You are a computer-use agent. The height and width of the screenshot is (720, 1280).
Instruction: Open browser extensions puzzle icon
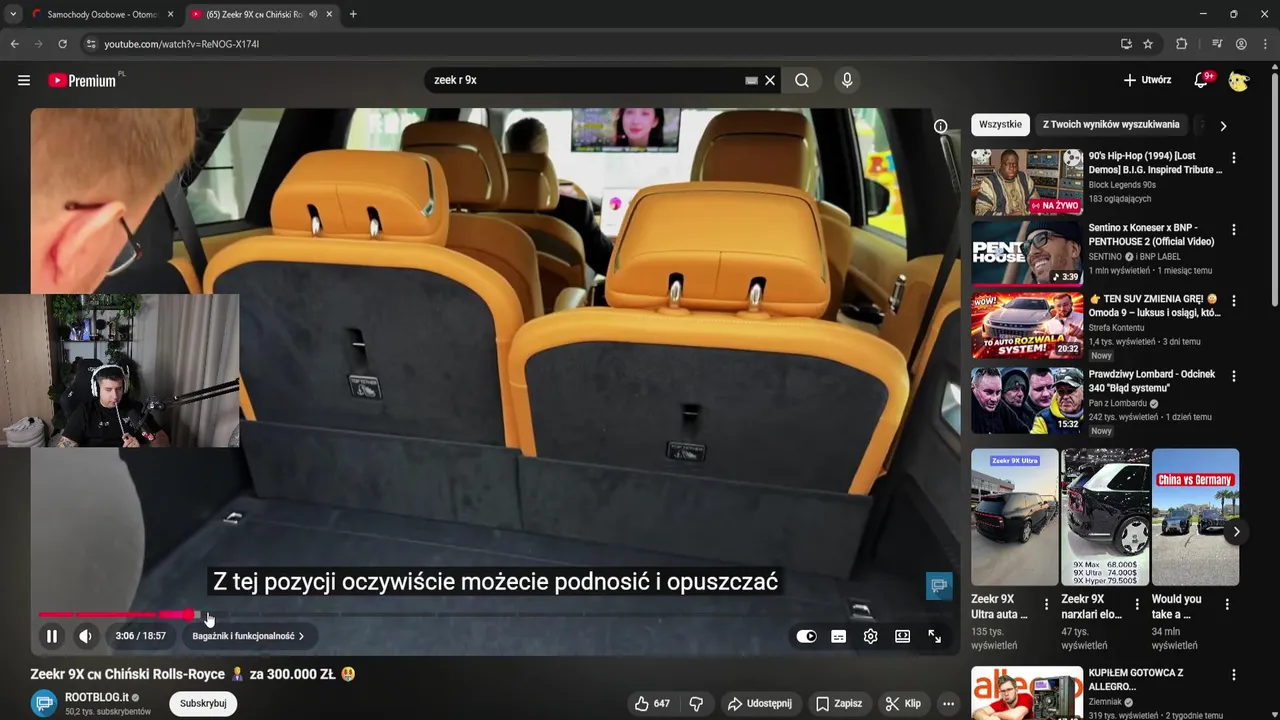1181,44
